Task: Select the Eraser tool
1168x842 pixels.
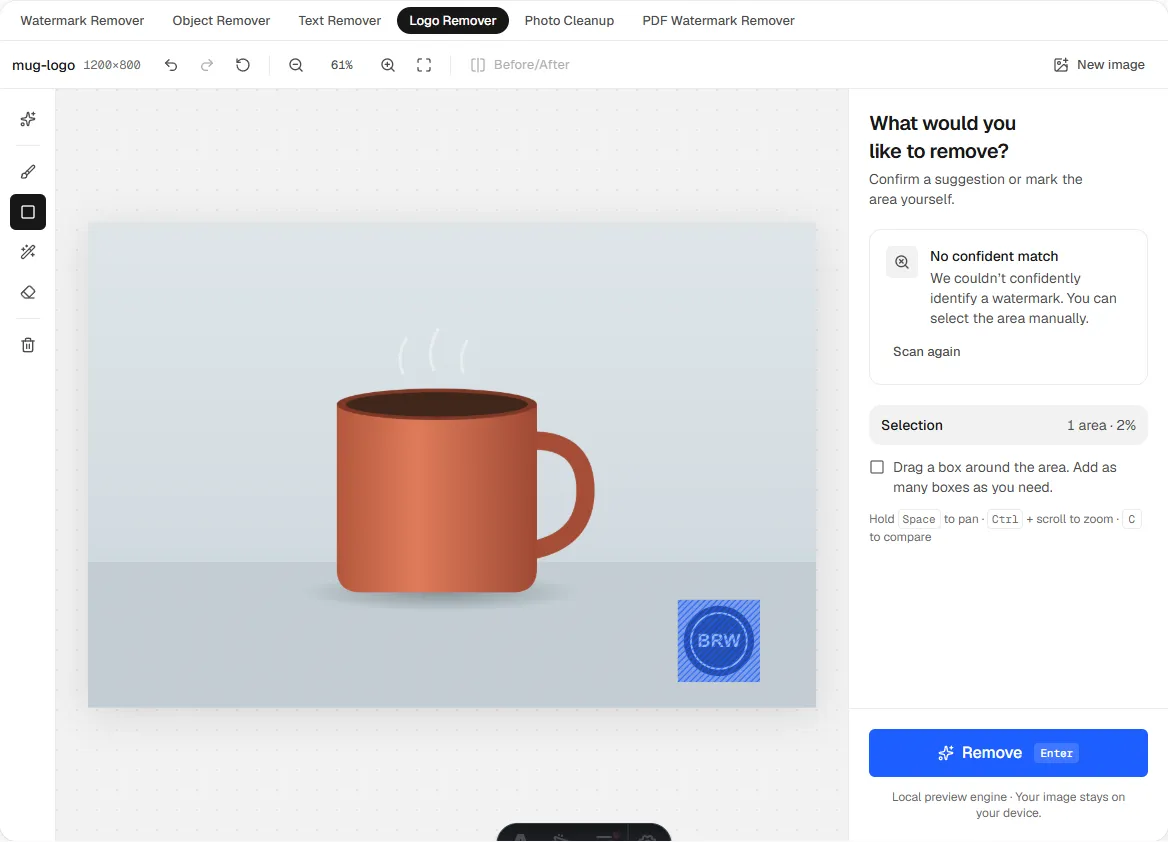Action: tap(28, 293)
